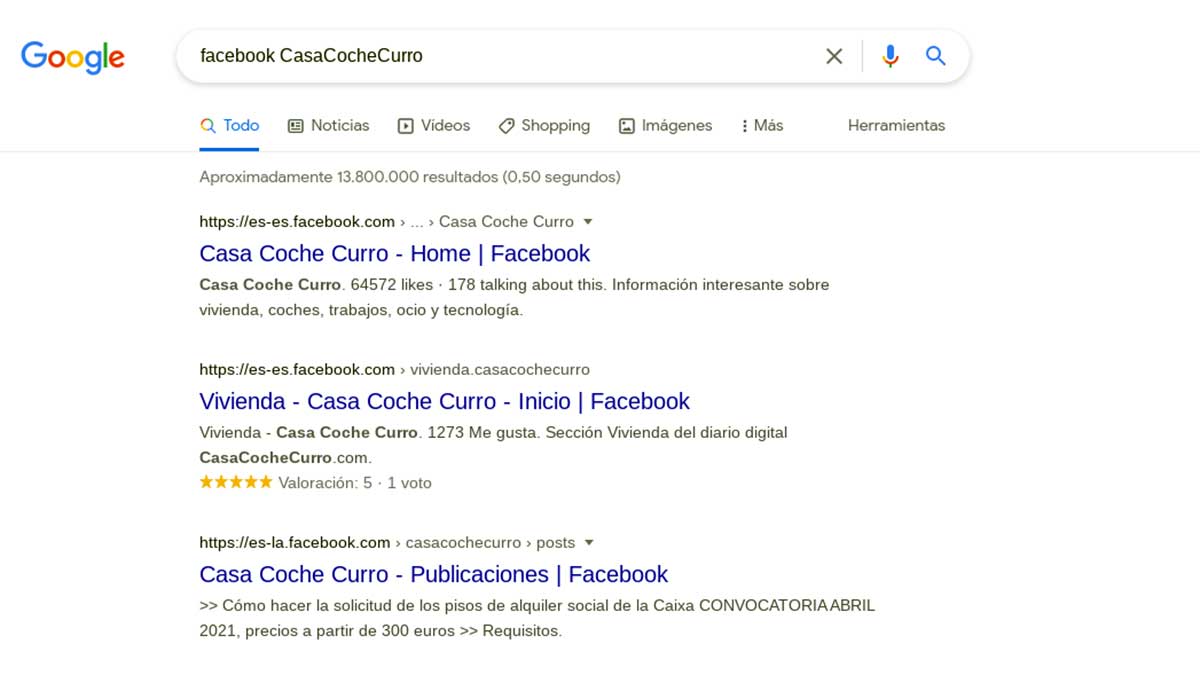This screenshot has width=1200, height=675.
Task: Click the es-es.facebook.com › vivienda.casacochecurro URL
Action: pyautogui.click(x=394, y=369)
